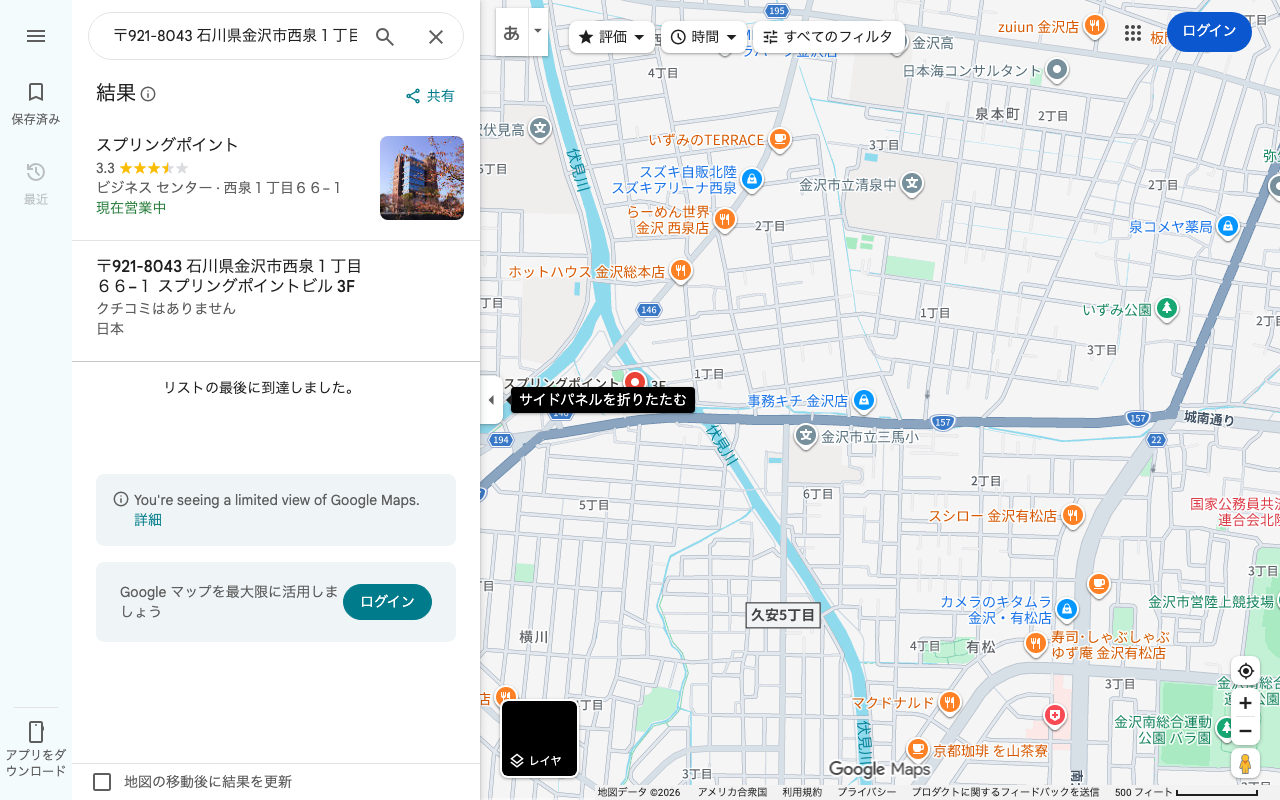Click the results info icon
This screenshot has height=800, width=1280.
148,94
